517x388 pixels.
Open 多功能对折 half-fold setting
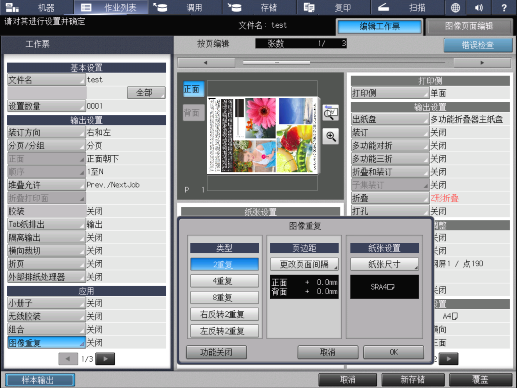coord(390,146)
